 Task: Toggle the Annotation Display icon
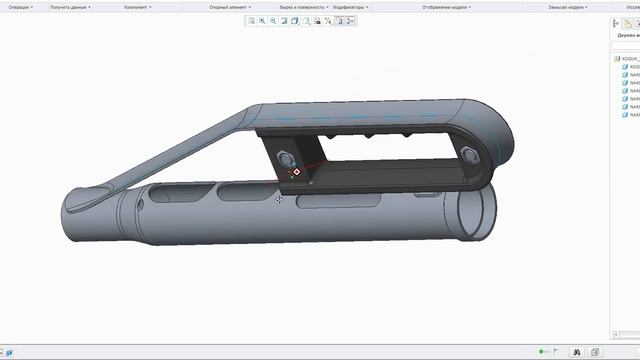click(x=340, y=21)
